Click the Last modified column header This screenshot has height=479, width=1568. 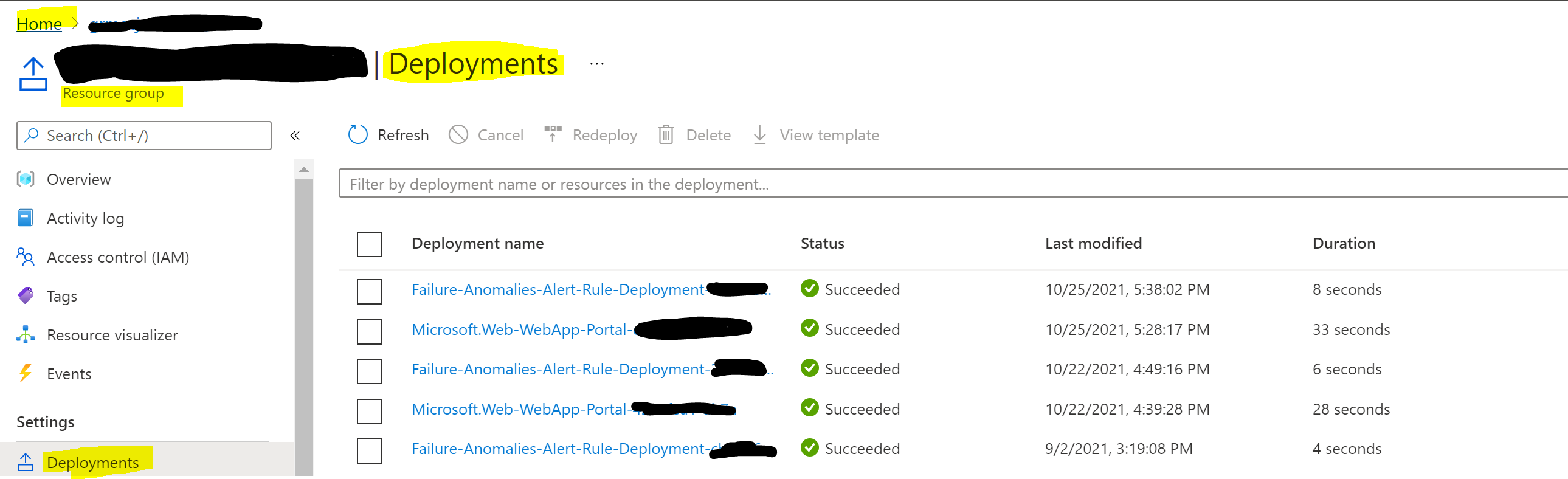[x=1093, y=244]
